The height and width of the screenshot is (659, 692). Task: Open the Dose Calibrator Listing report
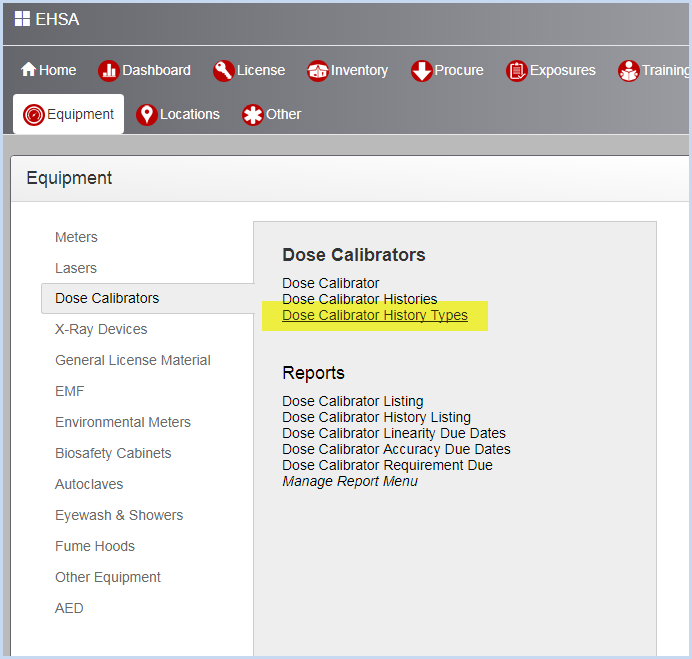click(x=353, y=401)
